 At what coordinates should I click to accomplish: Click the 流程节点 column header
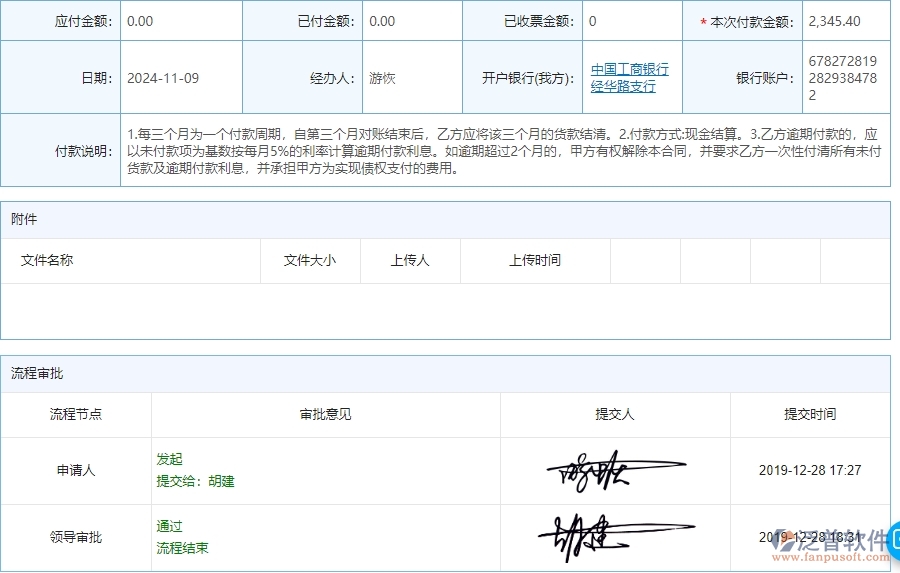pos(75,414)
